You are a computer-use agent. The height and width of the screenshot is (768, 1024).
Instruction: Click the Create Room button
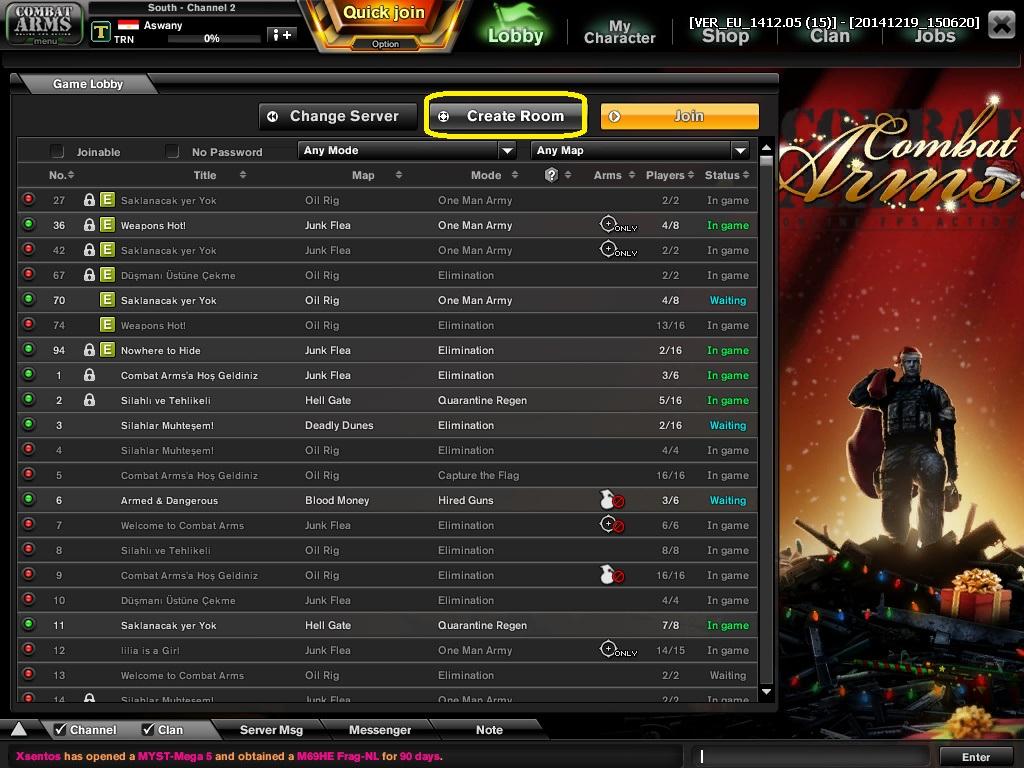point(505,116)
